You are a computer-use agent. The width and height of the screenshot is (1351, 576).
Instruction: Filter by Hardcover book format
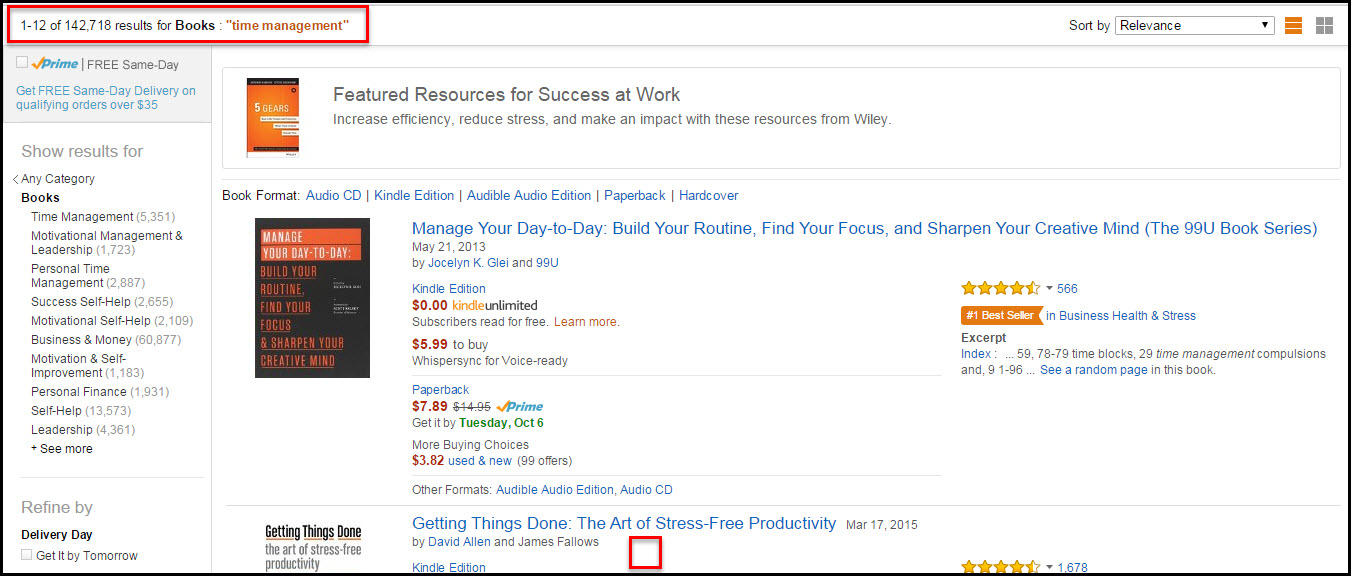coord(709,196)
